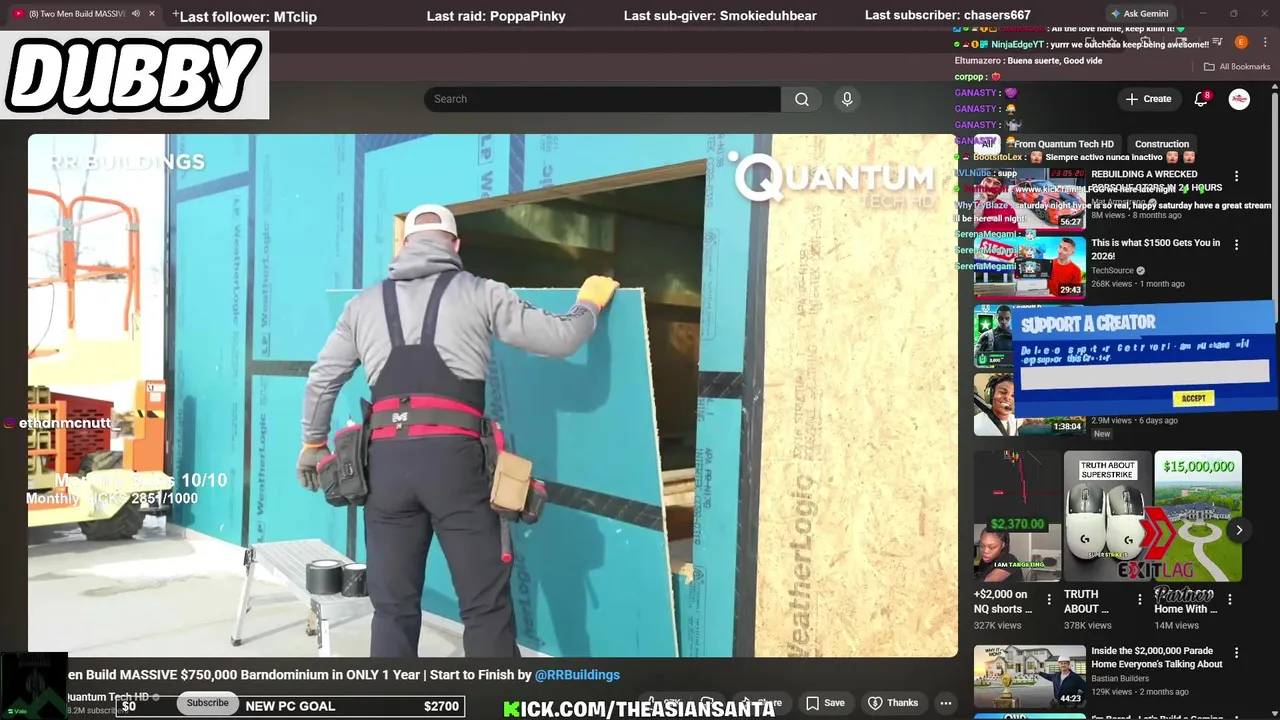Select the From Quantum Tech HD chip

pyautogui.click(x=1064, y=144)
